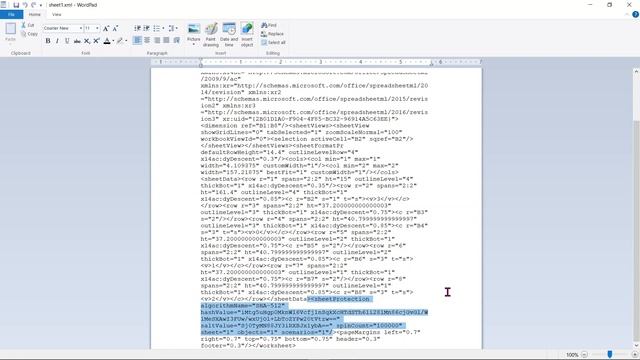Open paragraph settings dialog
The image size is (640, 360).
coord(176,40)
